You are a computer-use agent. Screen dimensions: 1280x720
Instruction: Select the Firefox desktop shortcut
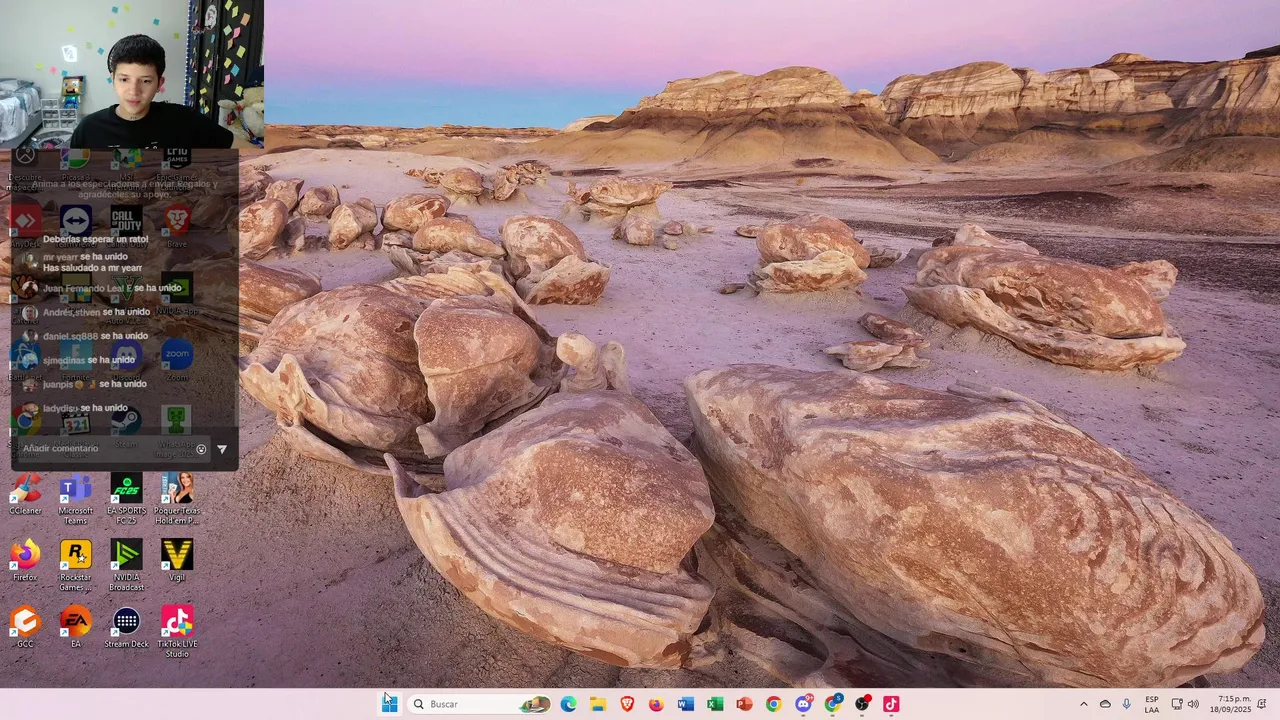coord(25,561)
